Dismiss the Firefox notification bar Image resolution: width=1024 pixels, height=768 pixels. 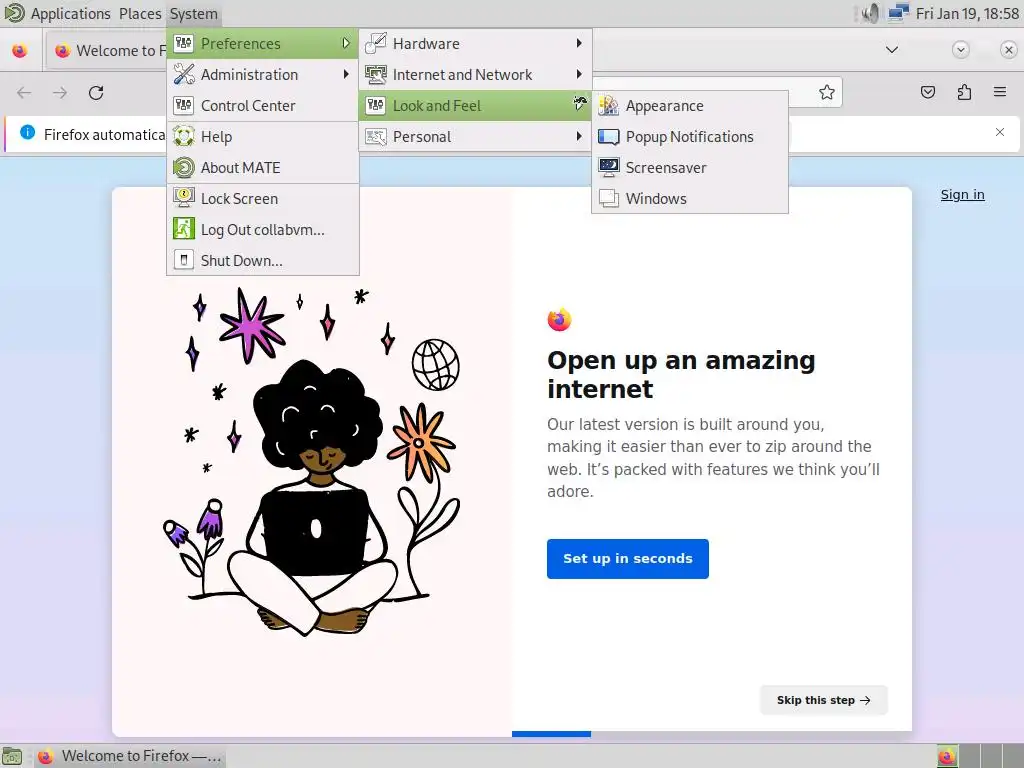tap(1000, 133)
